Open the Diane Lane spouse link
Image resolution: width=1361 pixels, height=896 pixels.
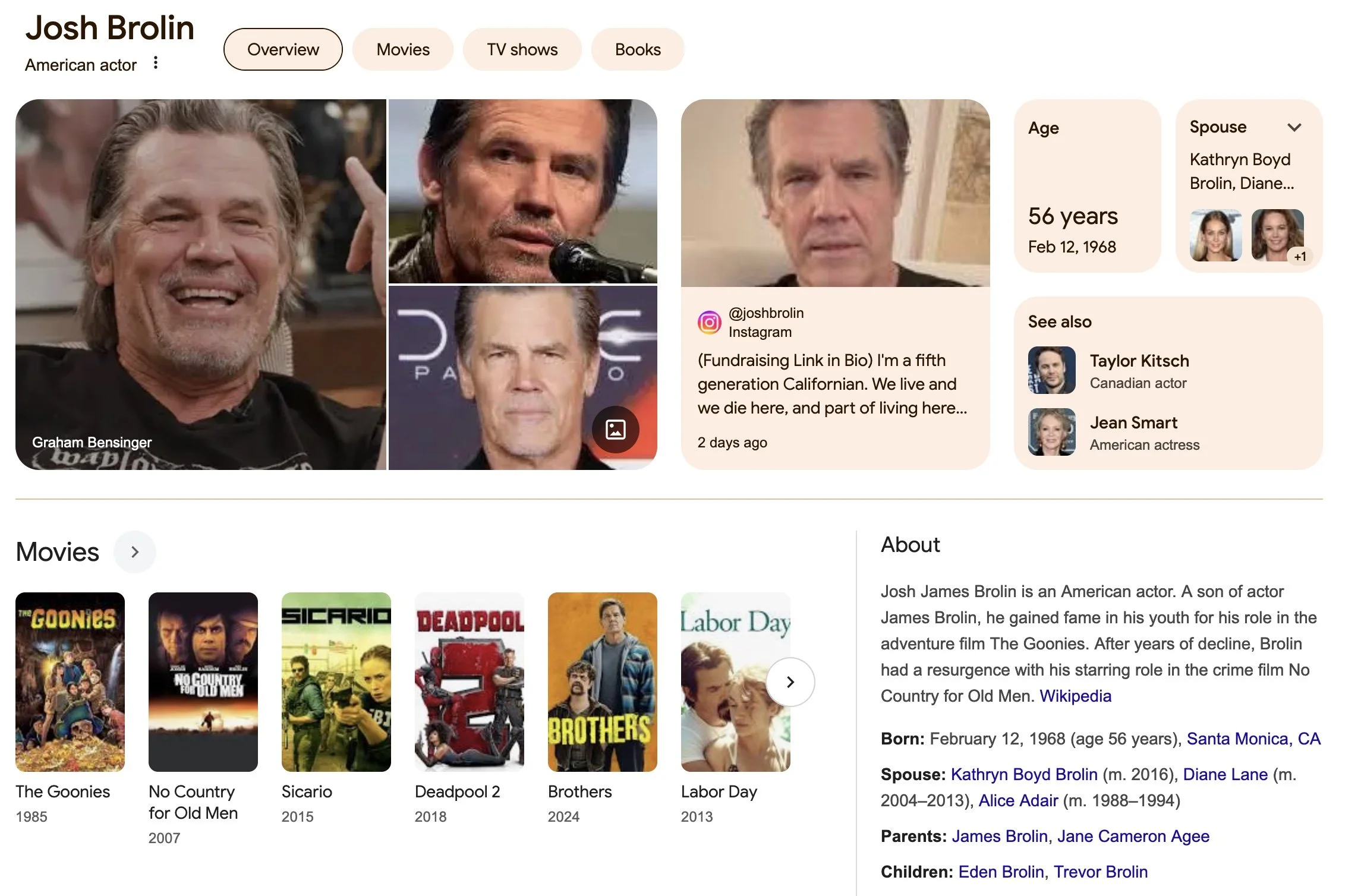click(x=1225, y=774)
